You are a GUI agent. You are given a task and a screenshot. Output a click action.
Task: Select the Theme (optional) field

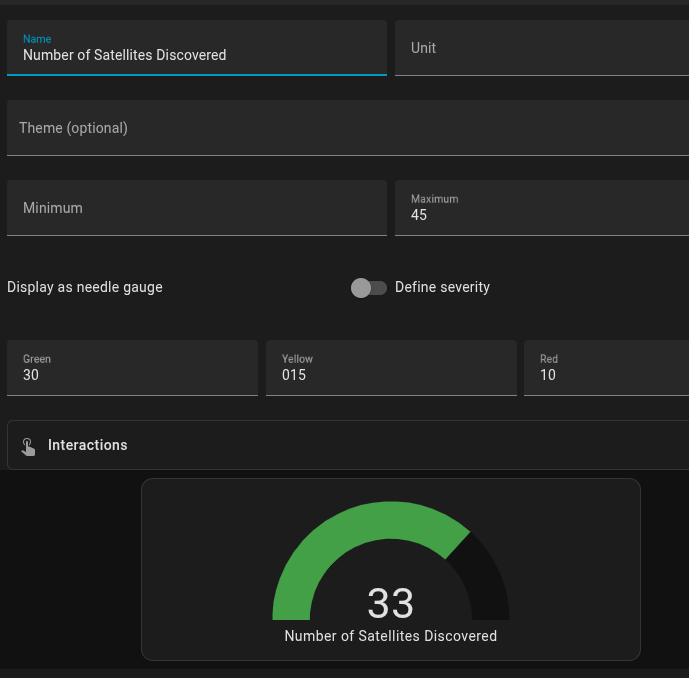point(347,128)
